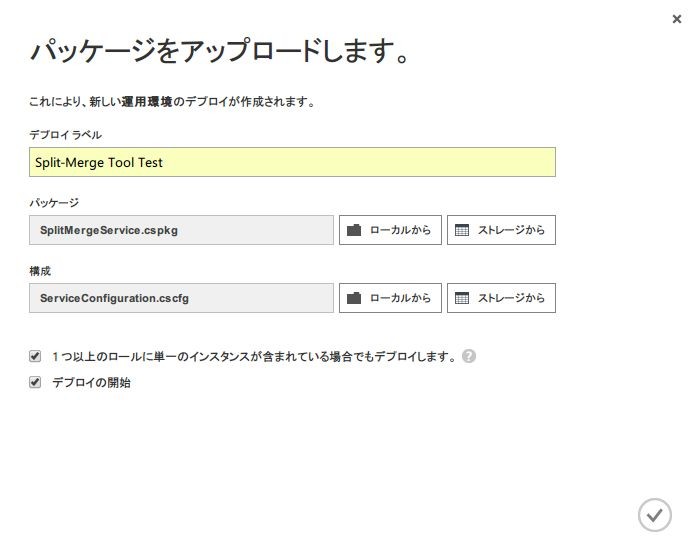Click the デプロイの開始 checkbox label text
This screenshot has width=698, height=557.
91,382
